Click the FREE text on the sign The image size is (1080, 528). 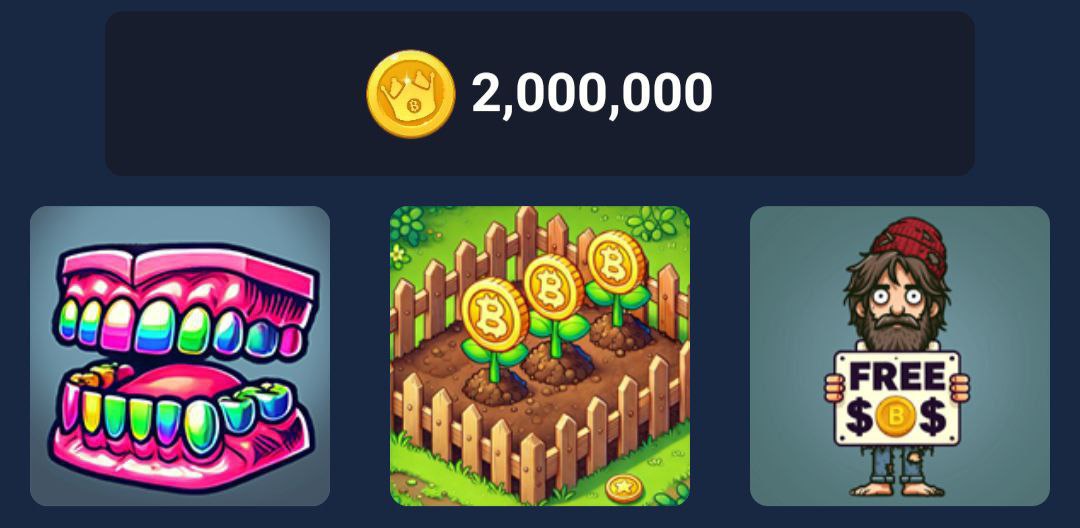[x=897, y=377]
